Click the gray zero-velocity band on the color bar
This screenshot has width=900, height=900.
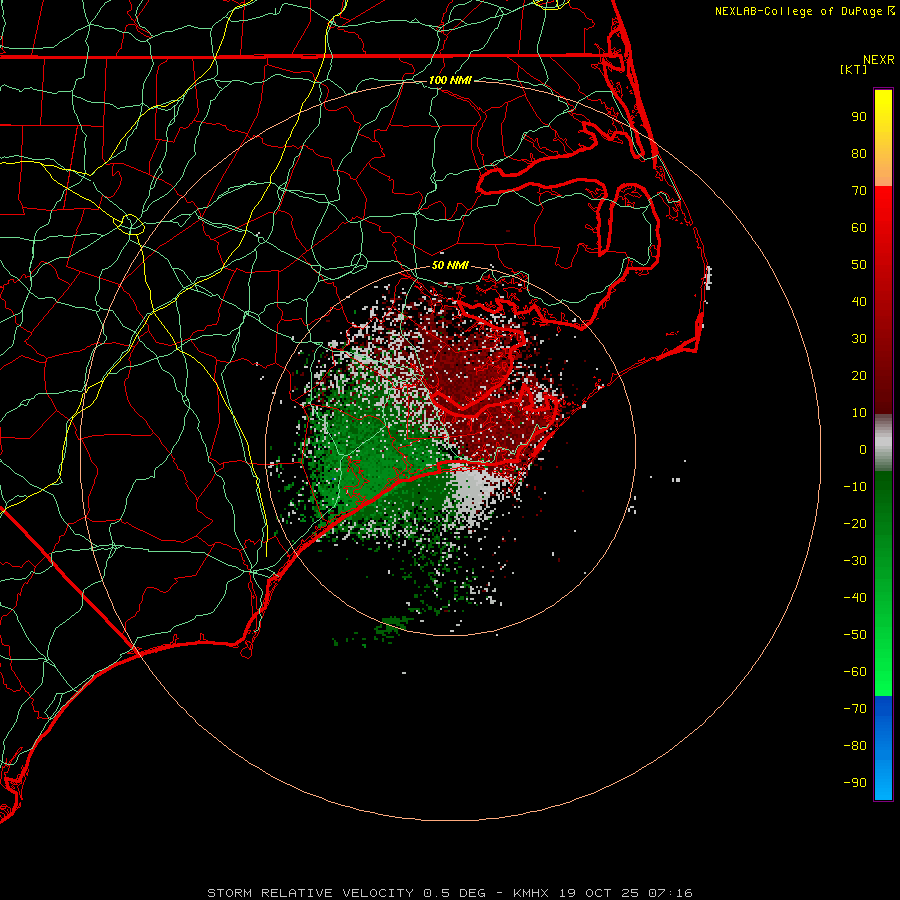[883, 443]
